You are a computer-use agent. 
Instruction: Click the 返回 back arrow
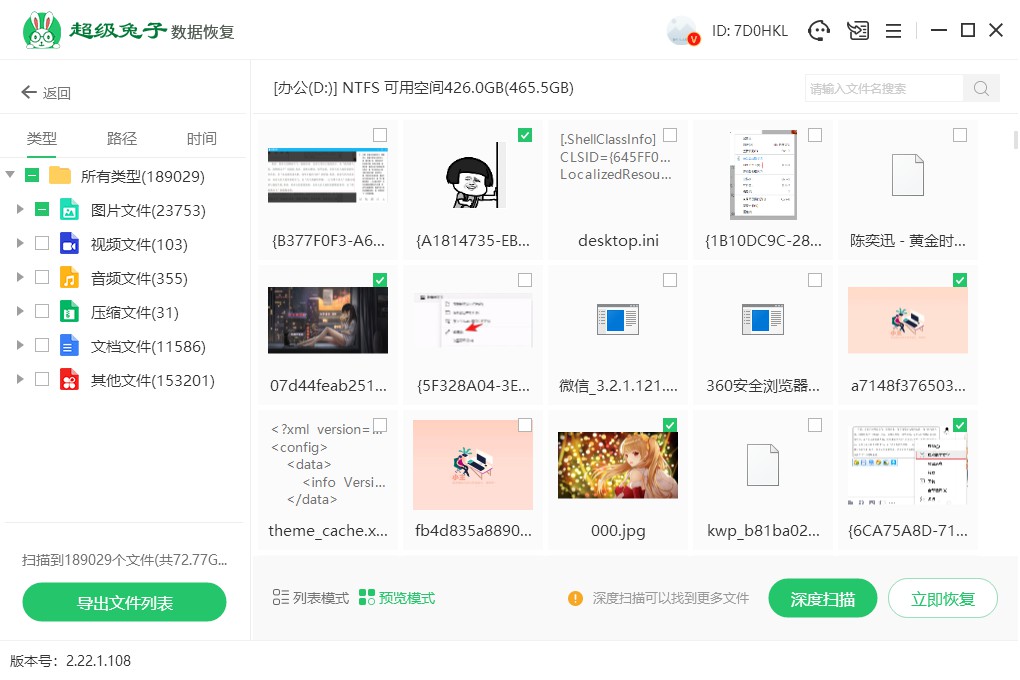(x=28, y=92)
